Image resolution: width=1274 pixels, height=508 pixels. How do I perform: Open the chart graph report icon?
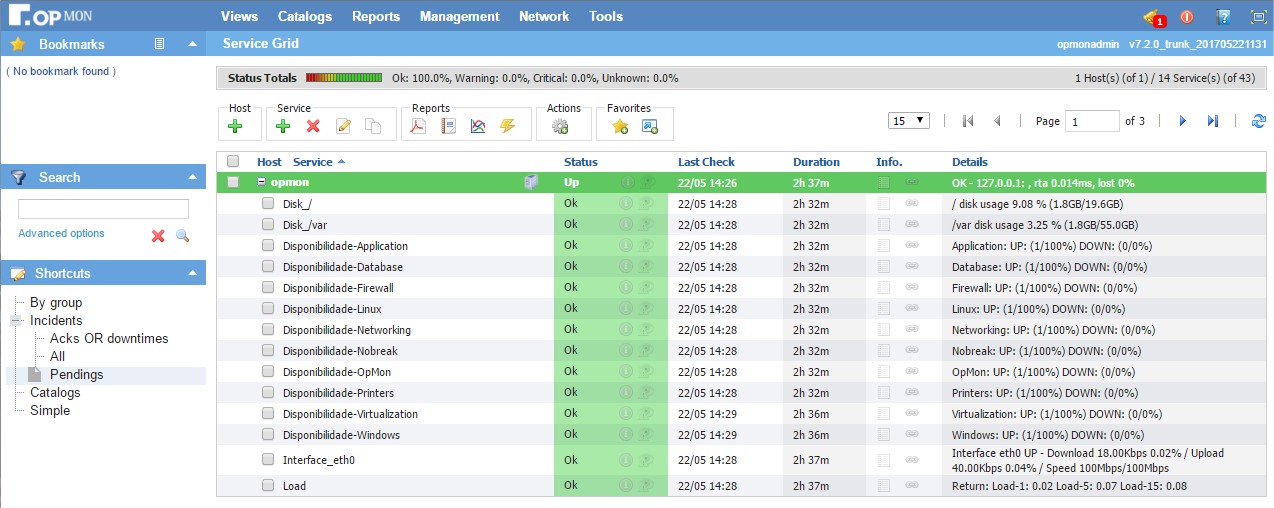[478, 126]
